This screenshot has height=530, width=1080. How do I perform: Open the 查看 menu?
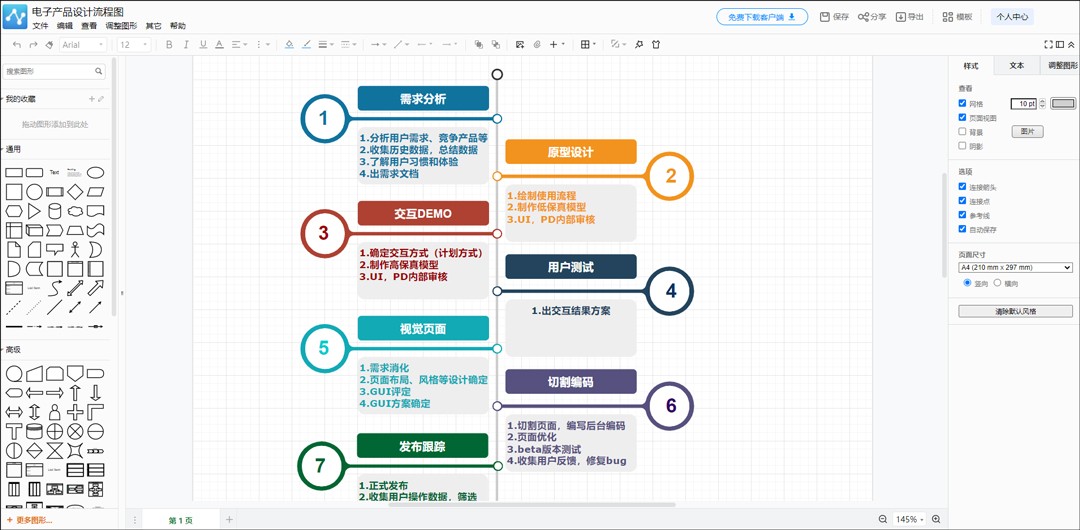coord(89,26)
